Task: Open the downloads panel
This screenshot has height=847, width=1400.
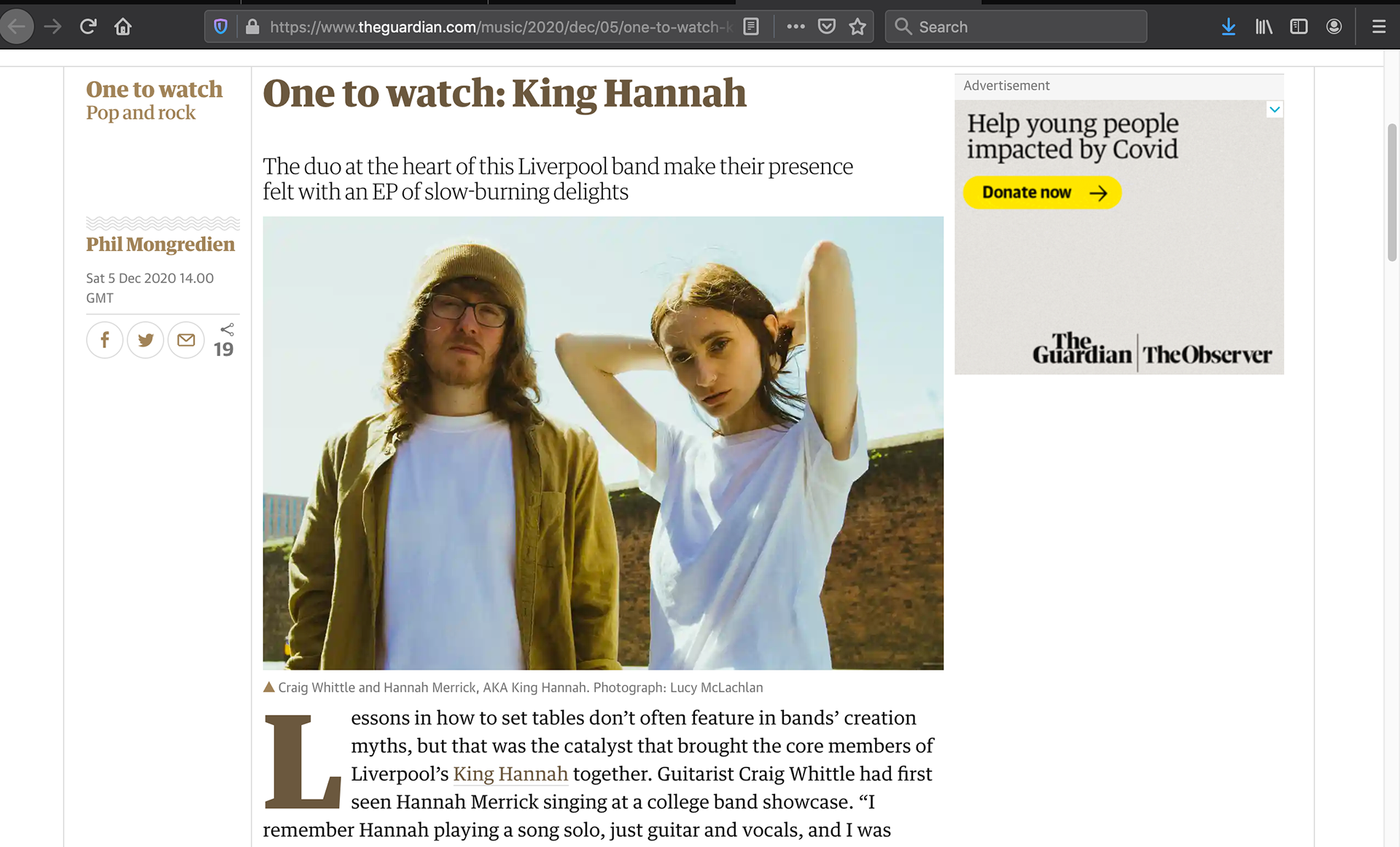Action: coord(1228,27)
